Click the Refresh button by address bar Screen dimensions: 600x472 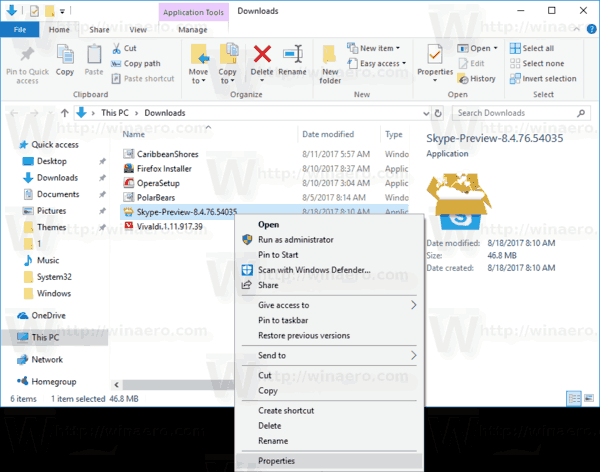(438, 113)
